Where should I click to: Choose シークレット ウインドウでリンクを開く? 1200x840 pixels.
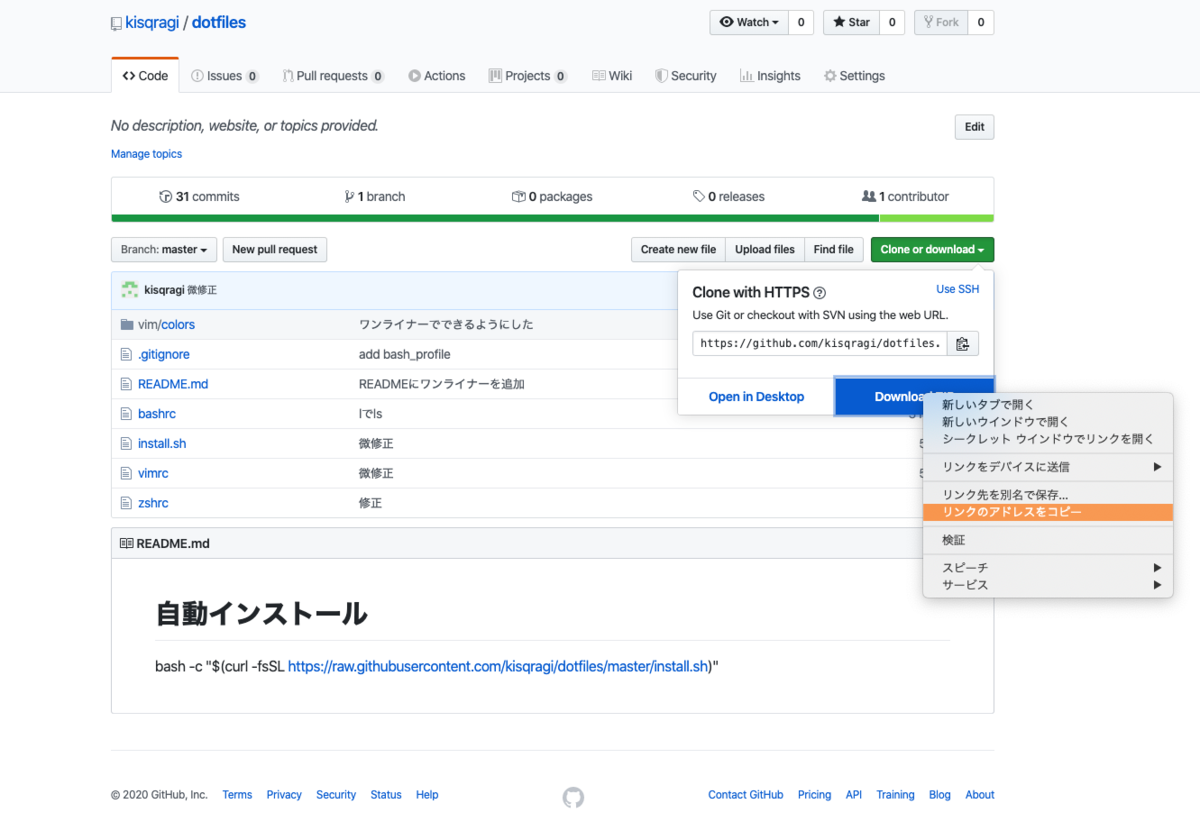coord(1048,439)
